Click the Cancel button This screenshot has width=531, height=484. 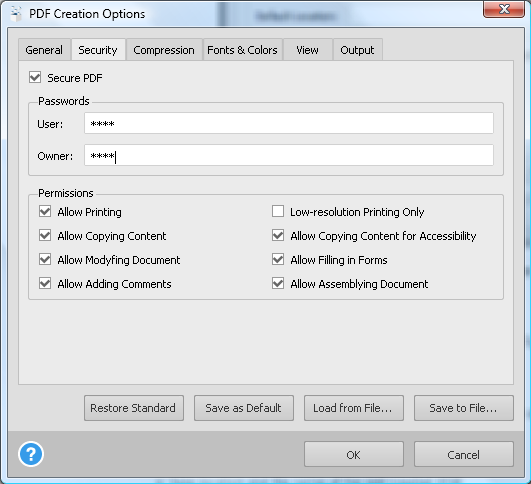click(464, 454)
